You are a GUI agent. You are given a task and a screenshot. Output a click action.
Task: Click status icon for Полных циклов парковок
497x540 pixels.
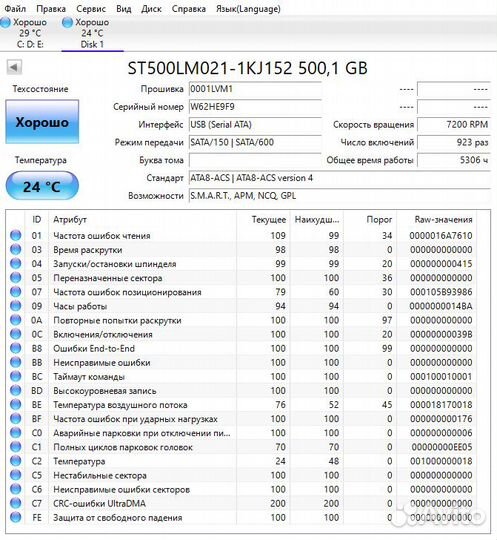[15, 447]
